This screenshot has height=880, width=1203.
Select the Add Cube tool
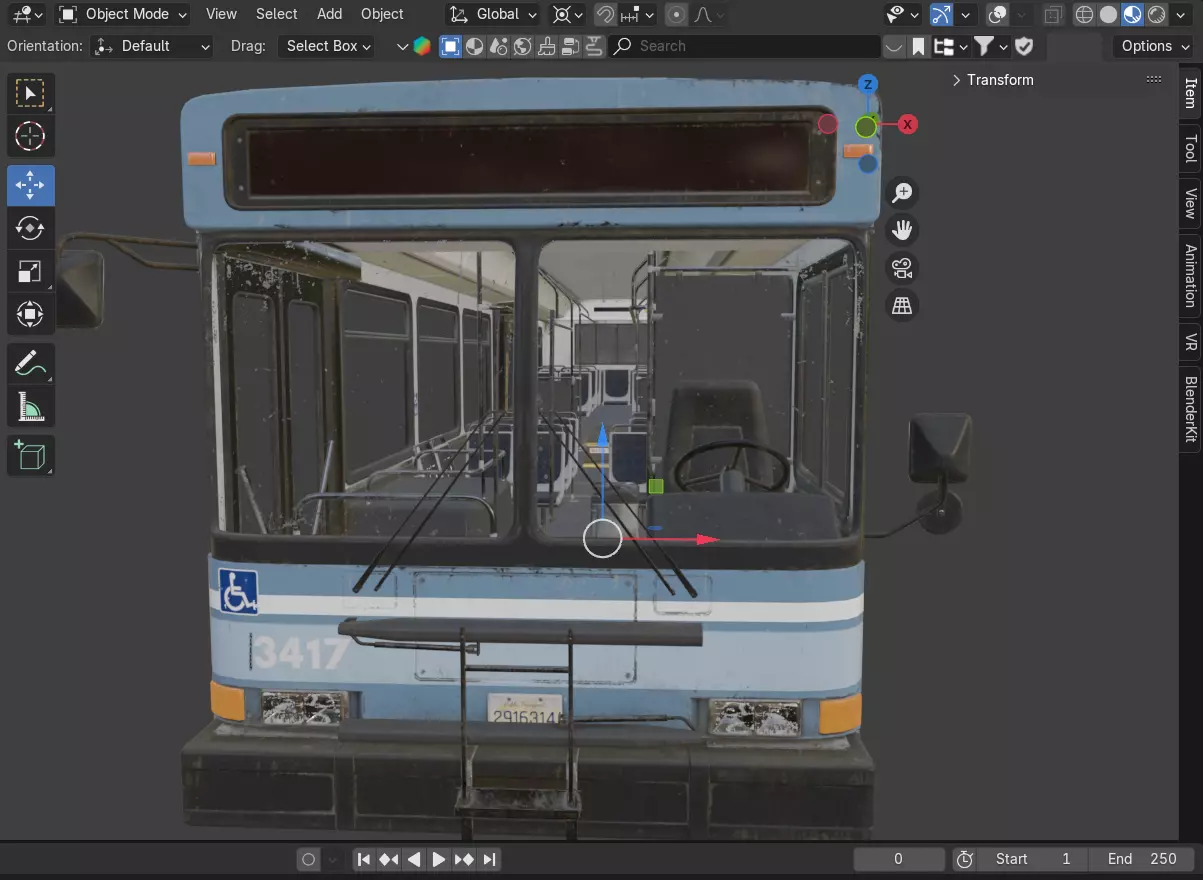[30, 455]
